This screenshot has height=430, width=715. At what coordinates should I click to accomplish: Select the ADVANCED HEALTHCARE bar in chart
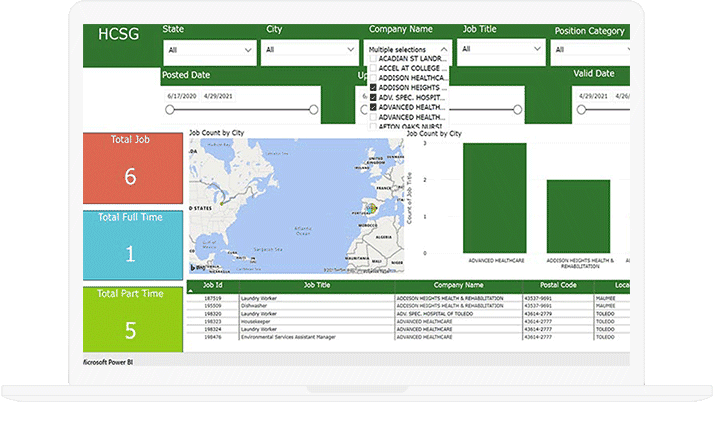tap(494, 196)
